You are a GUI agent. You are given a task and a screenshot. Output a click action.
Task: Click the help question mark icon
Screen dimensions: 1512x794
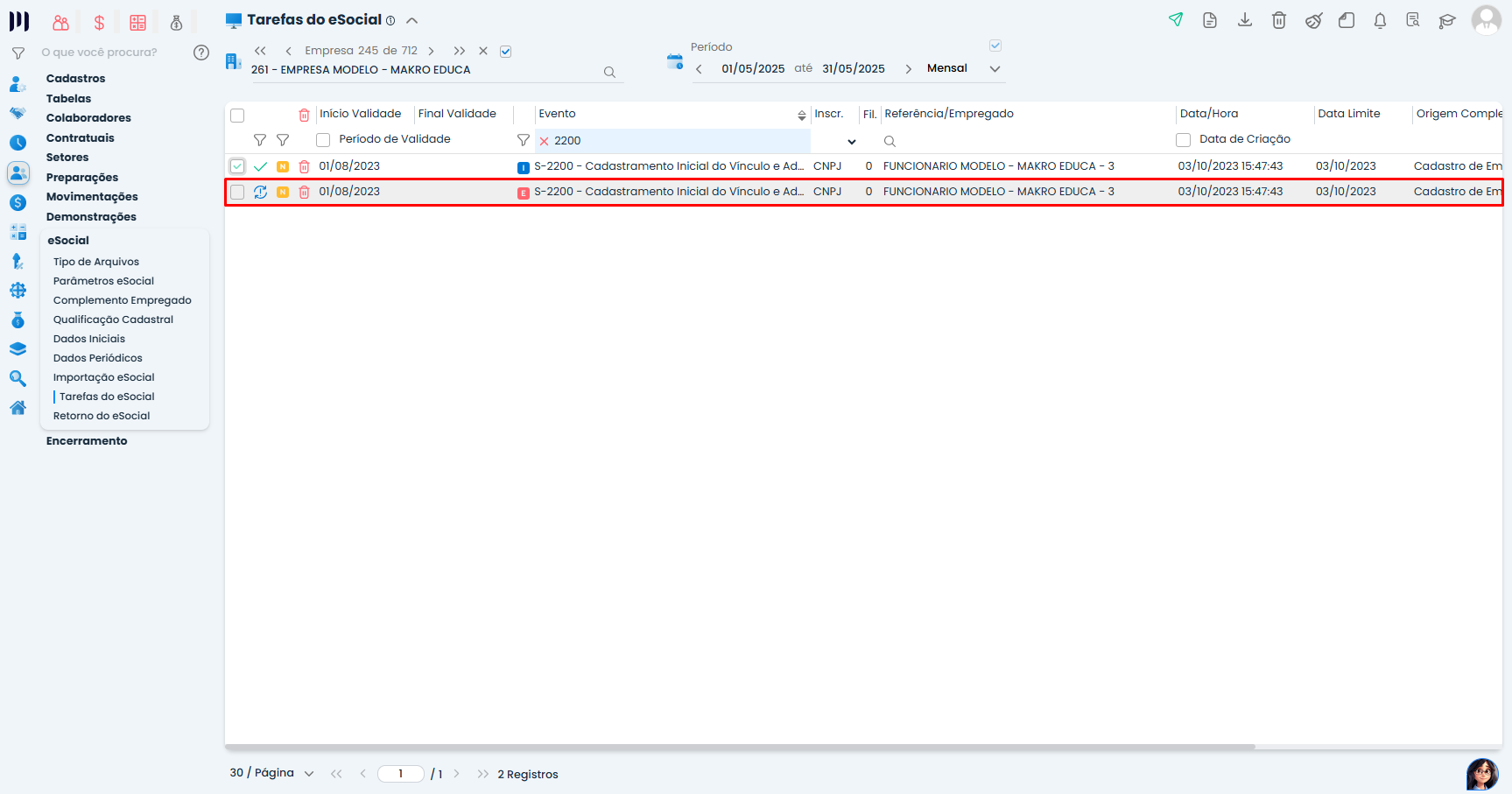pos(201,53)
